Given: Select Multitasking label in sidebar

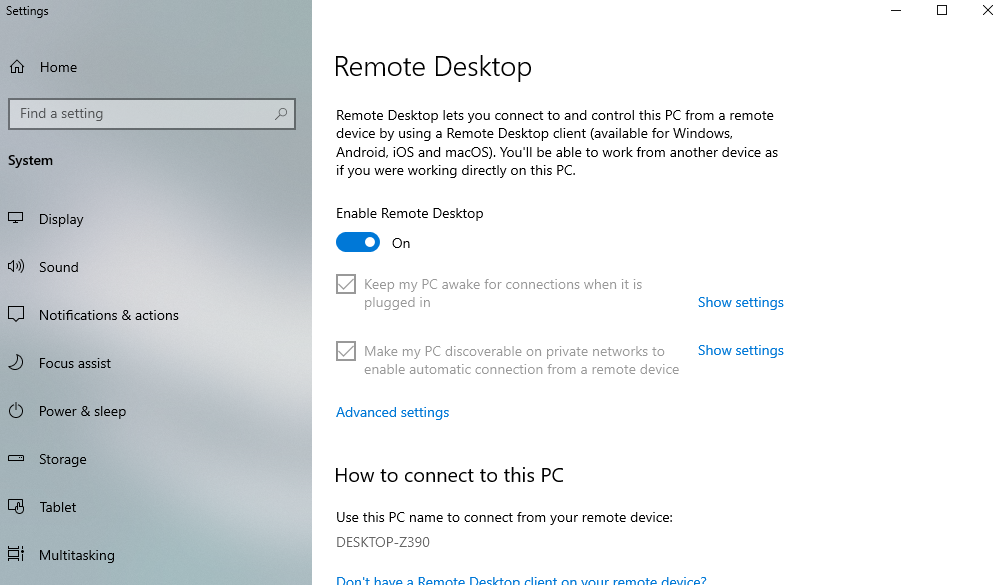Looking at the screenshot, I should (x=77, y=556).
